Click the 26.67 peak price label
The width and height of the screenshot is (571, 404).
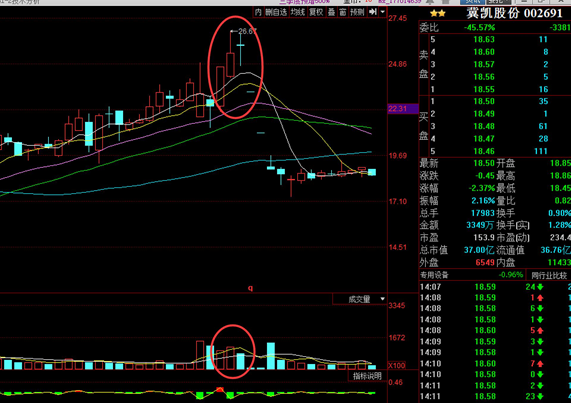click(x=247, y=31)
